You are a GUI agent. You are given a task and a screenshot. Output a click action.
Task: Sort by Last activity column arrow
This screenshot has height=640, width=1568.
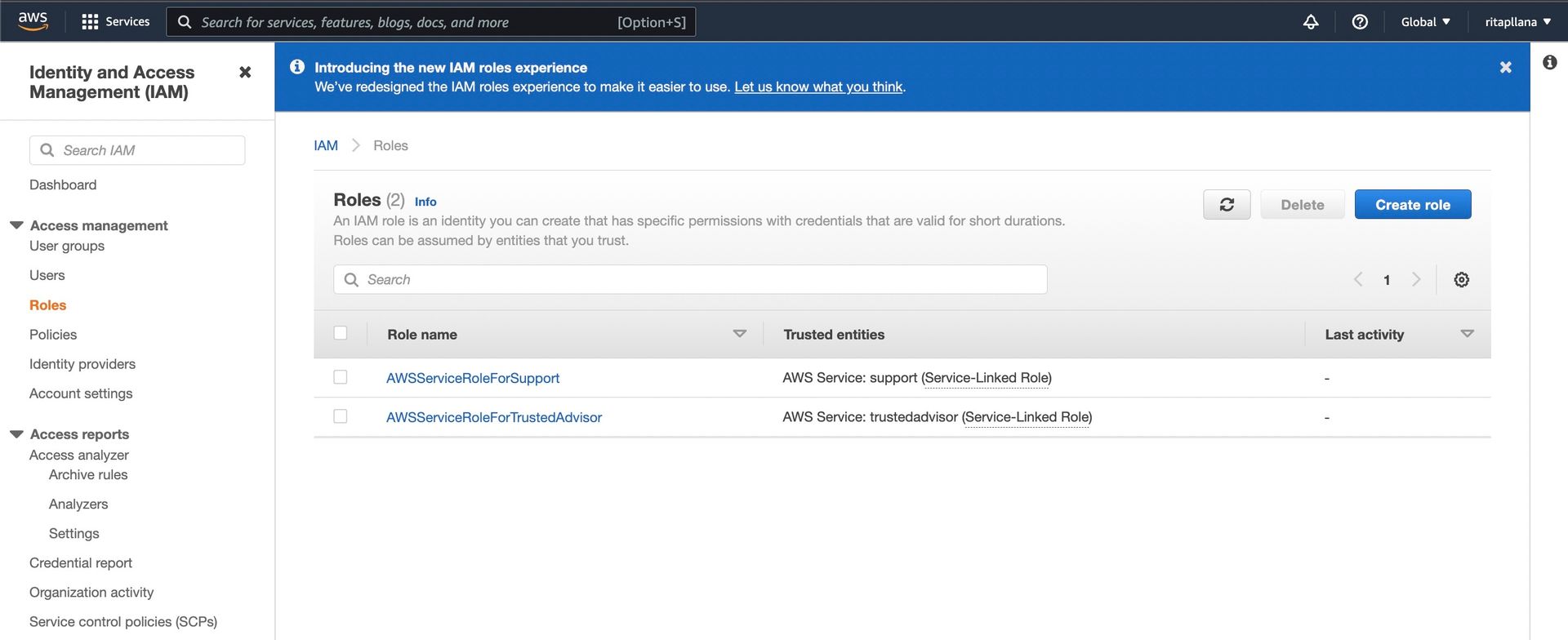1467,334
